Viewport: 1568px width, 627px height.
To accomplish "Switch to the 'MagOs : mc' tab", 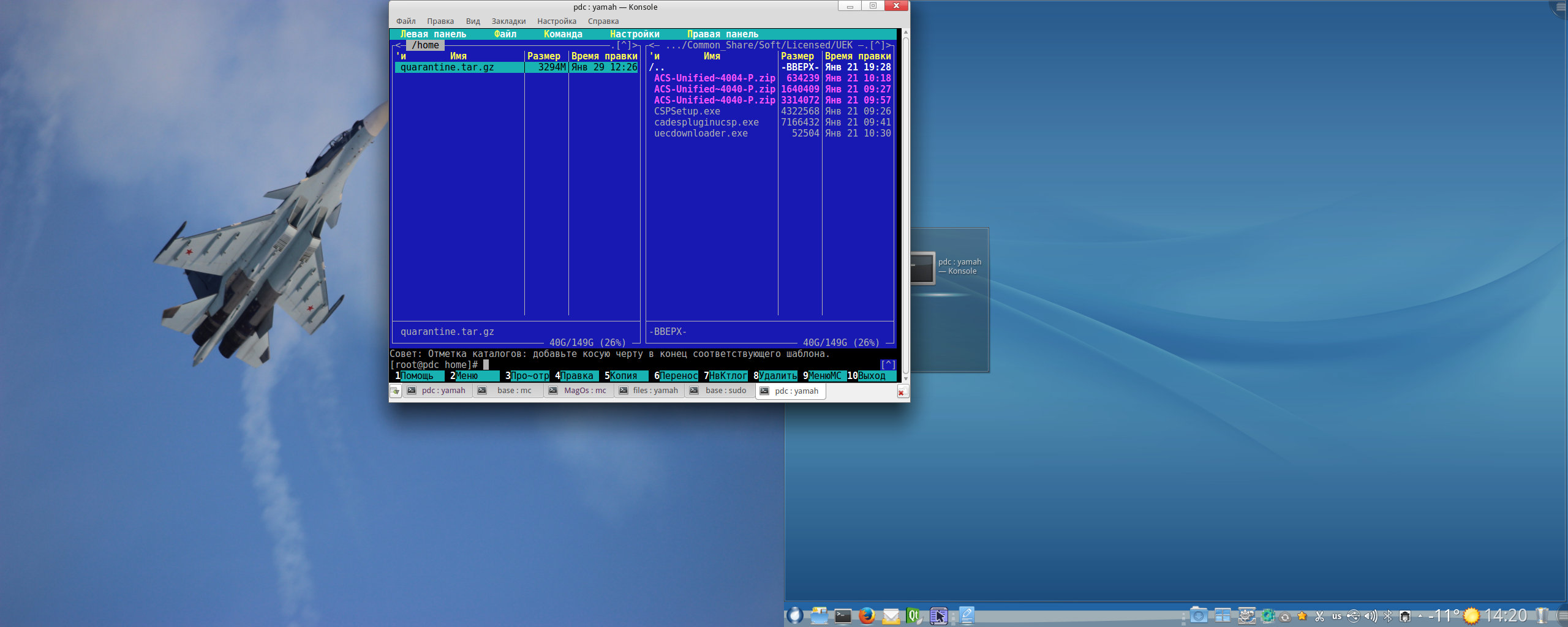I will 579,391.
